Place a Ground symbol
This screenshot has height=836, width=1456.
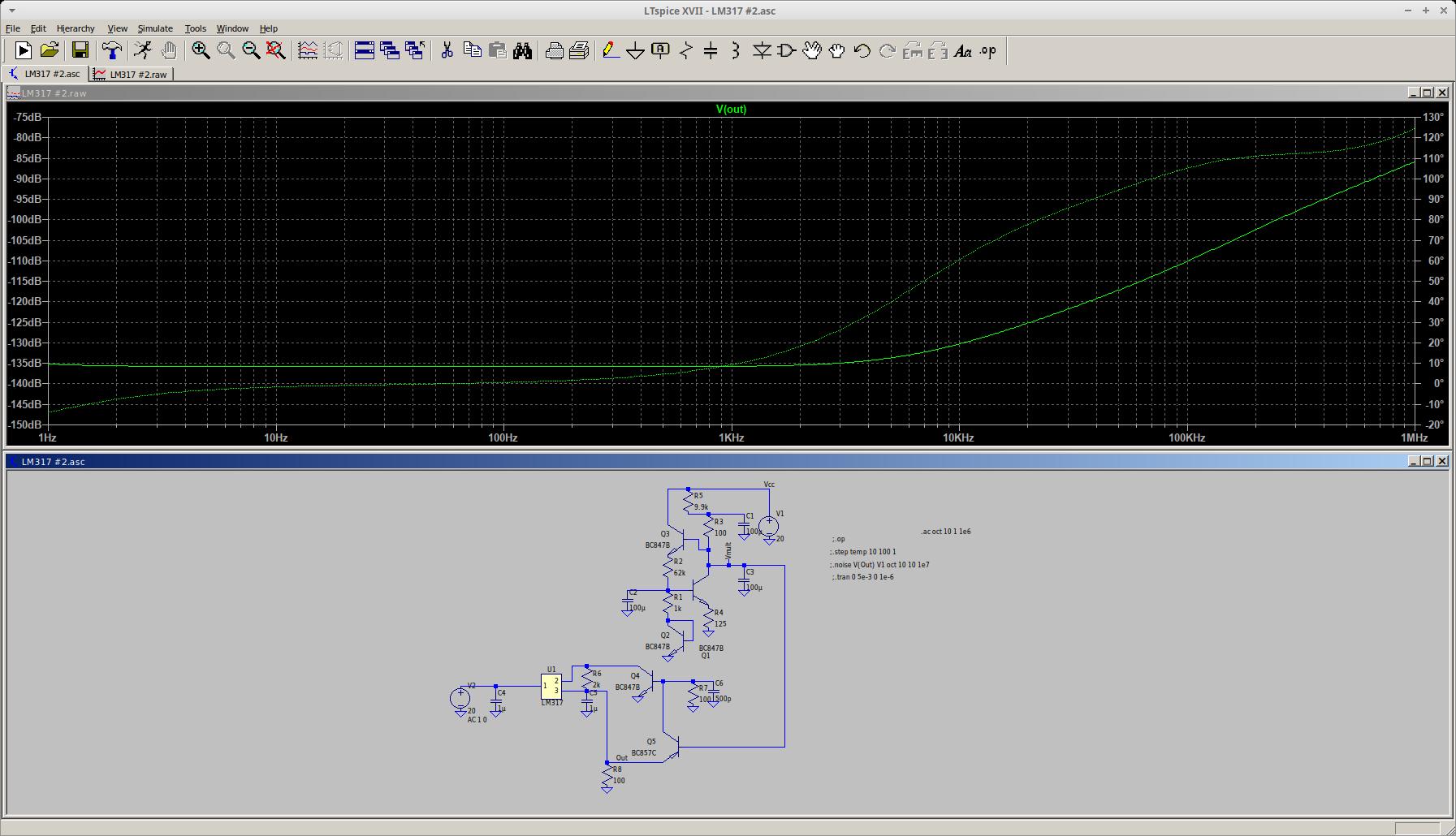[x=636, y=50]
